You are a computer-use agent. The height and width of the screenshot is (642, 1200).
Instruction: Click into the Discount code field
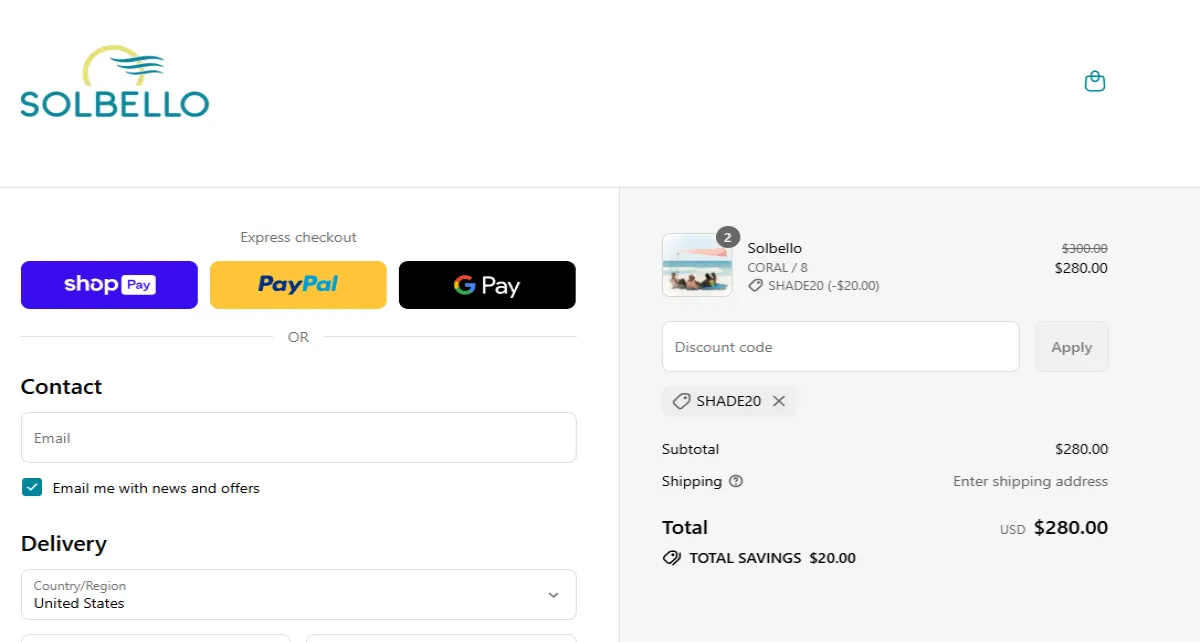840,347
